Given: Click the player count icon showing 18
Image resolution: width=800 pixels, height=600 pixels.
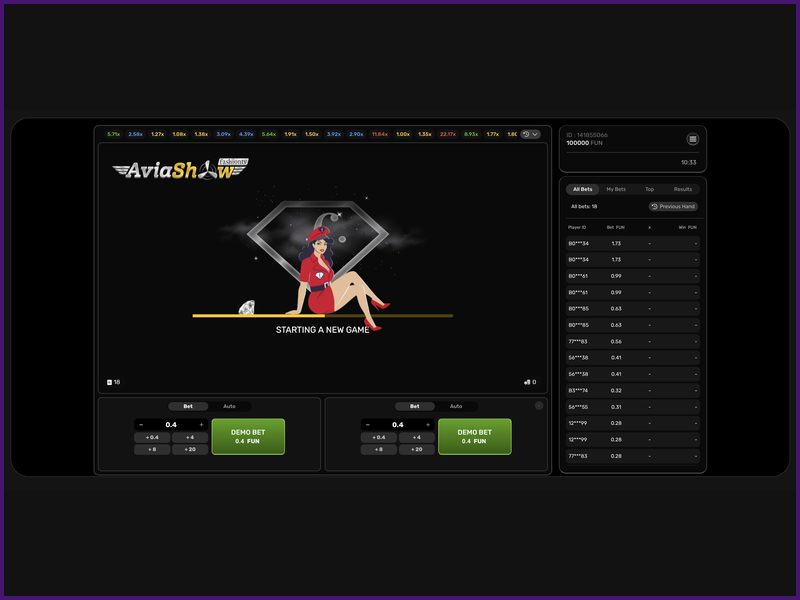Looking at the screenshot, I should coord(109,382).
